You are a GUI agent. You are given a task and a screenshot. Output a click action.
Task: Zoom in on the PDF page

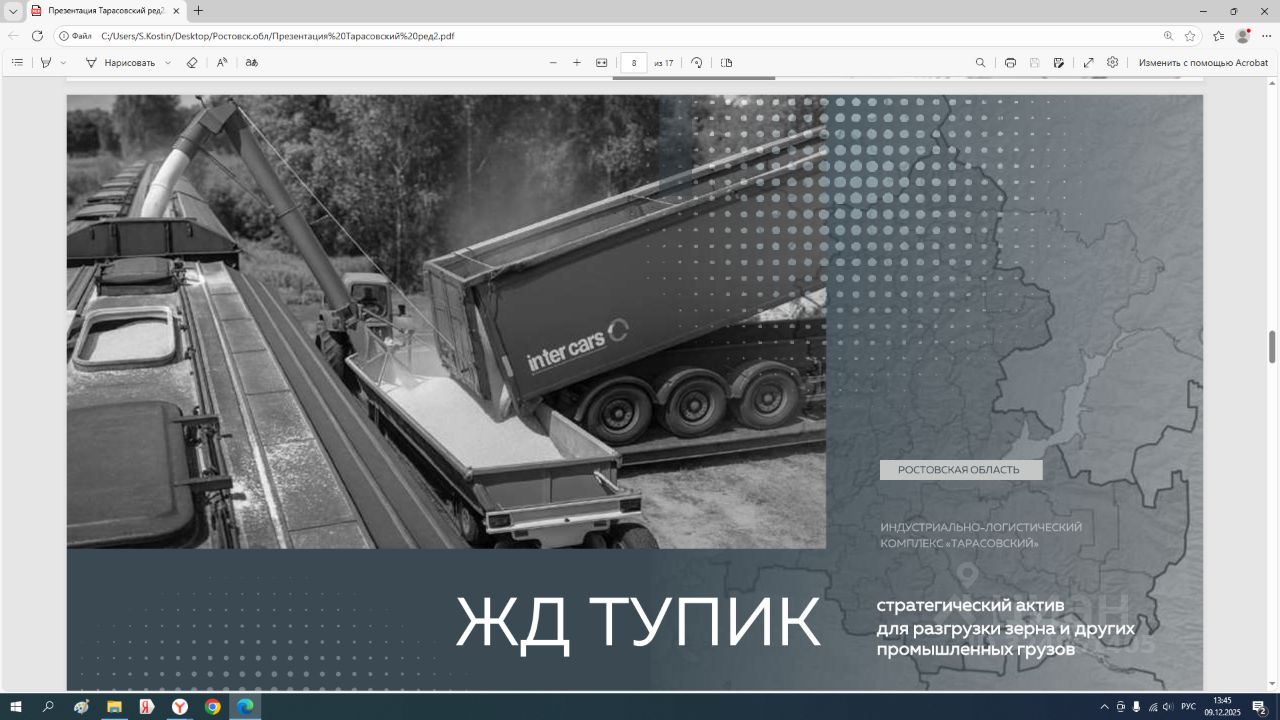coord(577,62)
